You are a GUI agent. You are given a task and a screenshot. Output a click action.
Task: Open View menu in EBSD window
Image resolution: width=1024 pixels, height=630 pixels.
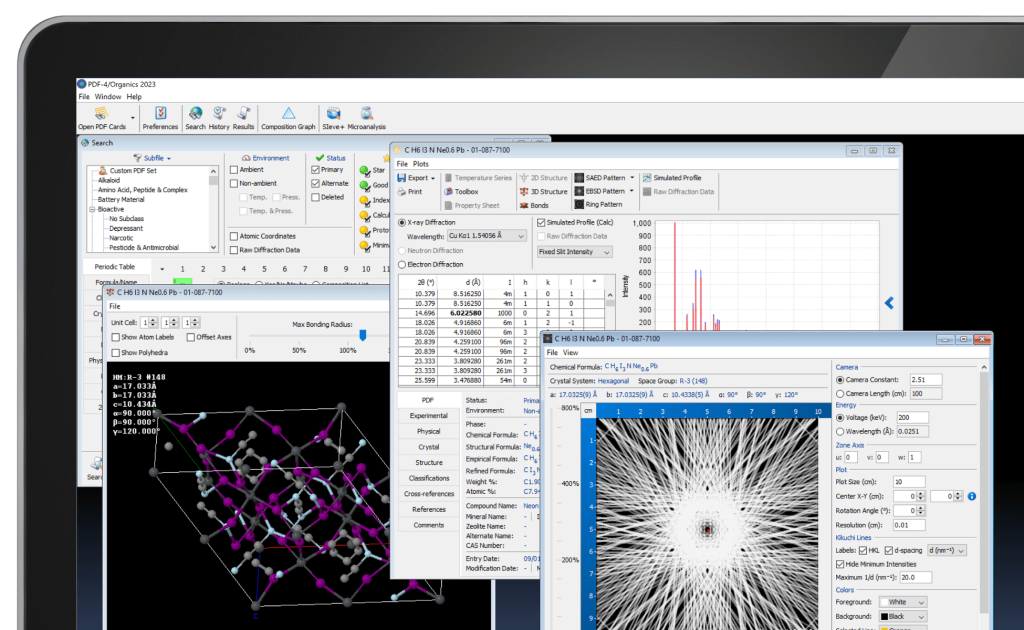pyautogui.click(x=570, y=353)
